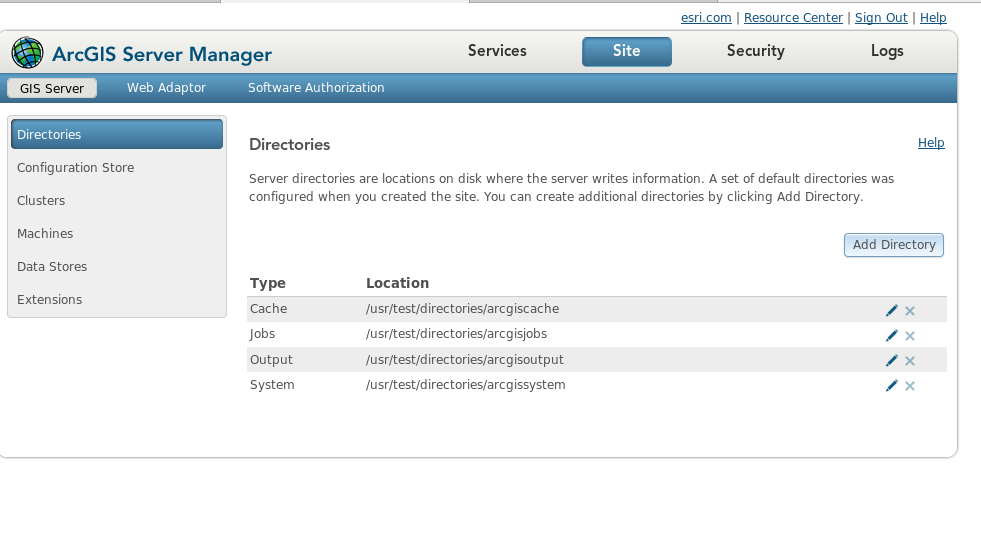
Task: Go to the Security tab
Action: click(756, 51)
